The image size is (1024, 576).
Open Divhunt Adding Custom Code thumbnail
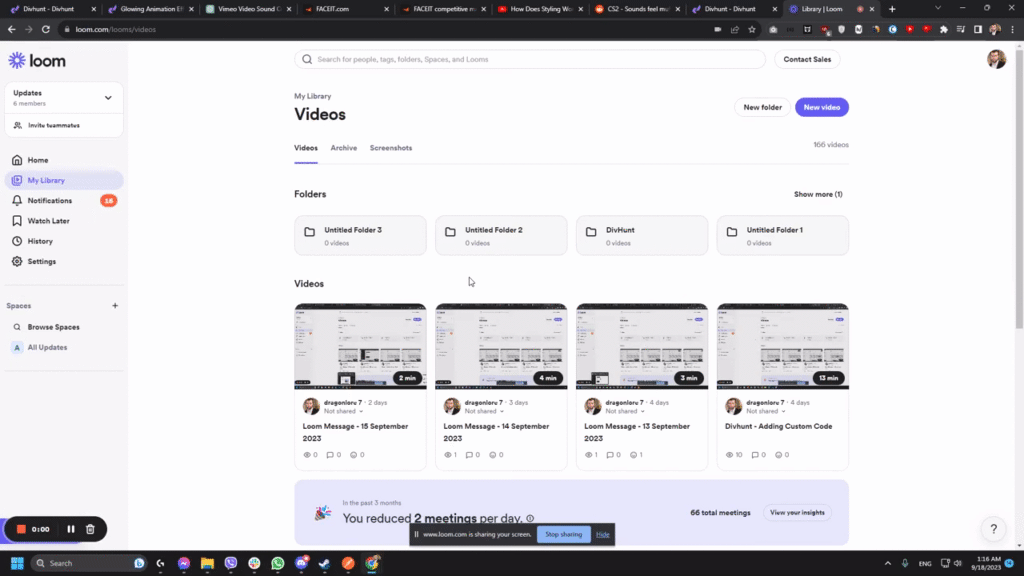(x=782, y=346)
